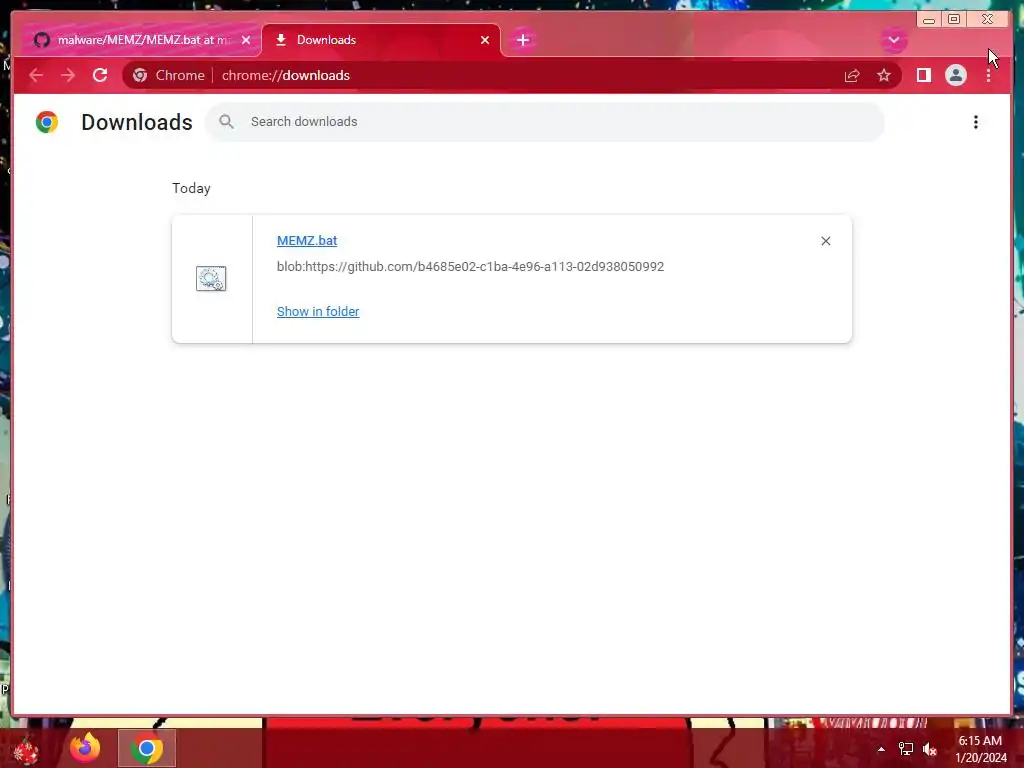Open the side panel icon
This screenshot has height=768, width=1024.
[923, 75]
